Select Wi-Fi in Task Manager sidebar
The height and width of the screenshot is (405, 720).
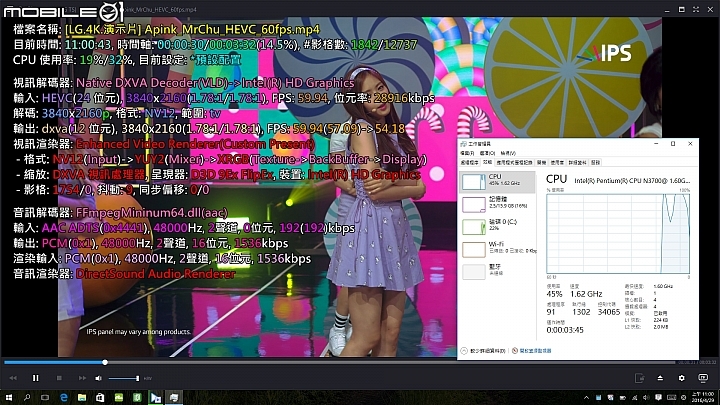(x=498, y=249)
